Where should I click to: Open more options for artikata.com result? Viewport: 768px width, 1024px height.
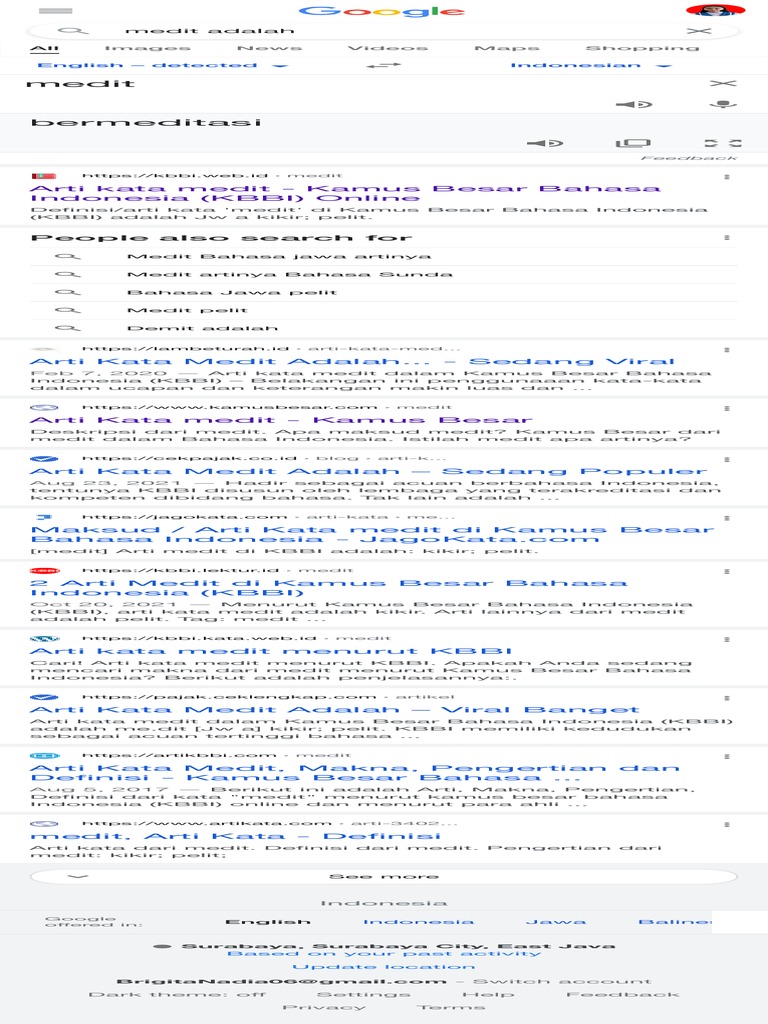(727, 825)
